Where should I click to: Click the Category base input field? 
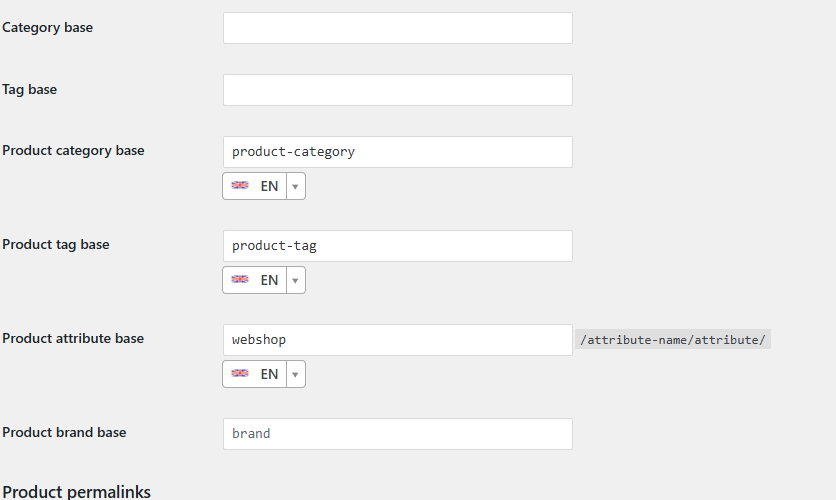click(x=398, y=28)
